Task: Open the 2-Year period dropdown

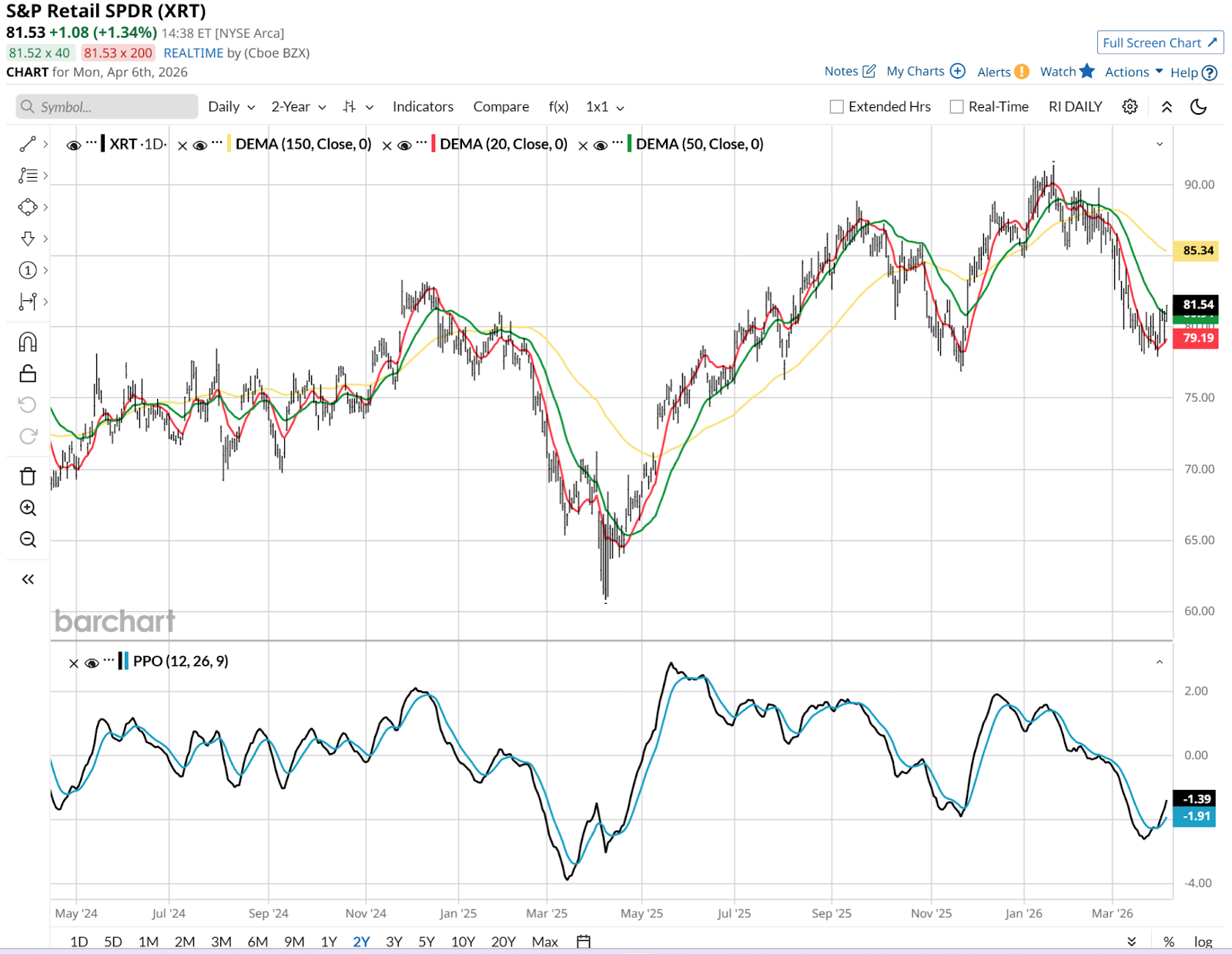Action: coord(298,107)
